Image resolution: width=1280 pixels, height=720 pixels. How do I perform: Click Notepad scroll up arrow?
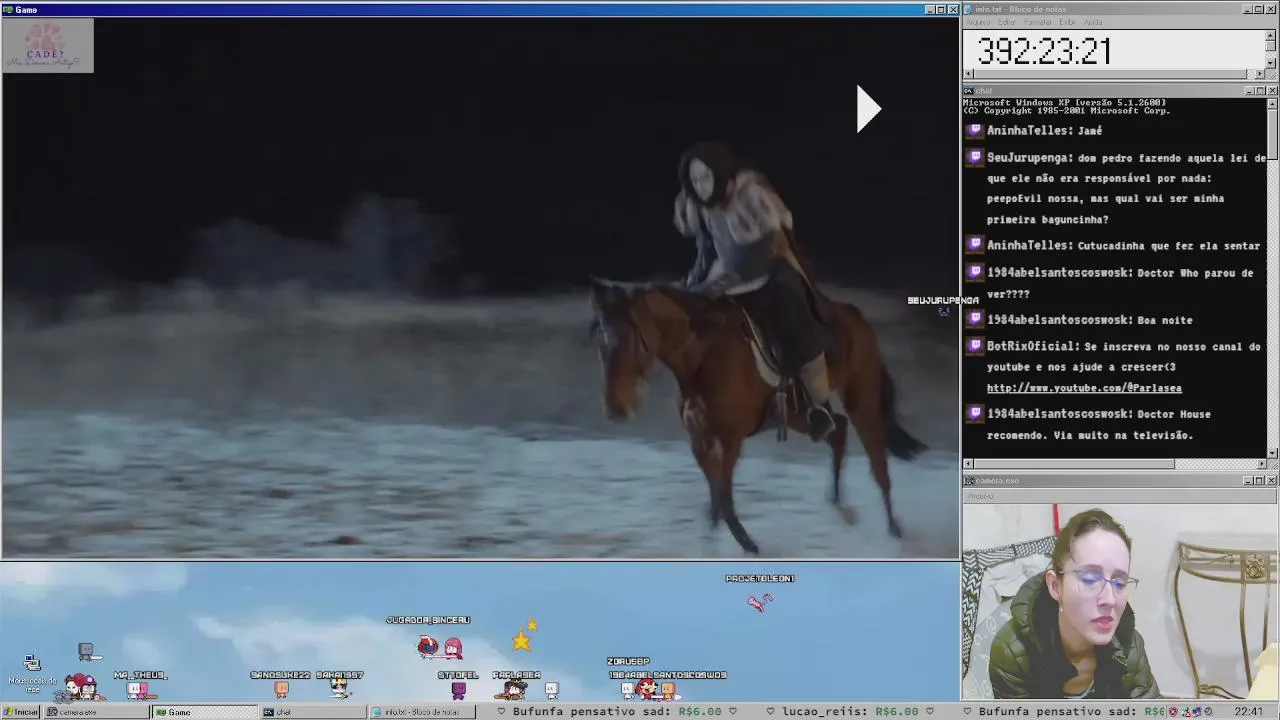pyautogui.click(x=1271, y=35)
